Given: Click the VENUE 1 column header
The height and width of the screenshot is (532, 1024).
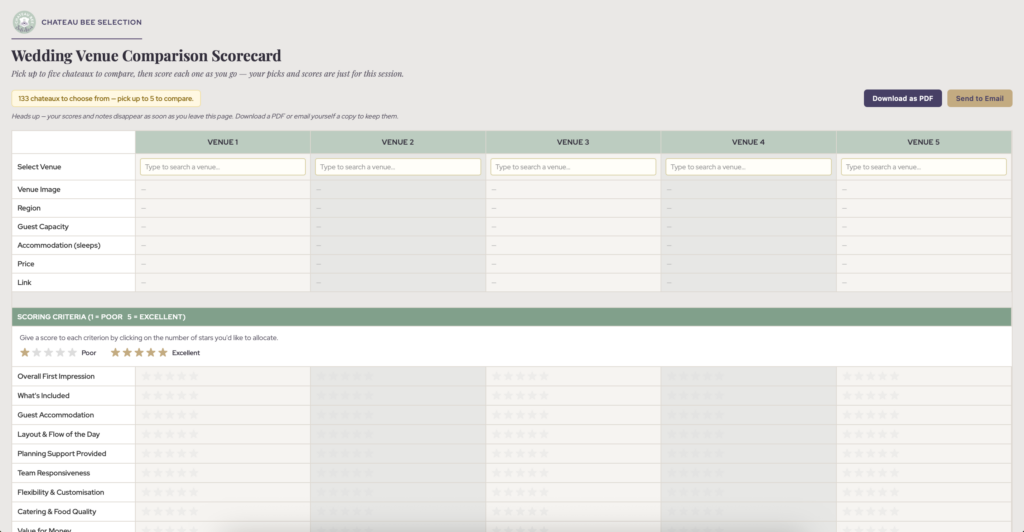Looking at the screenshot, I should (x=223, y=142).
